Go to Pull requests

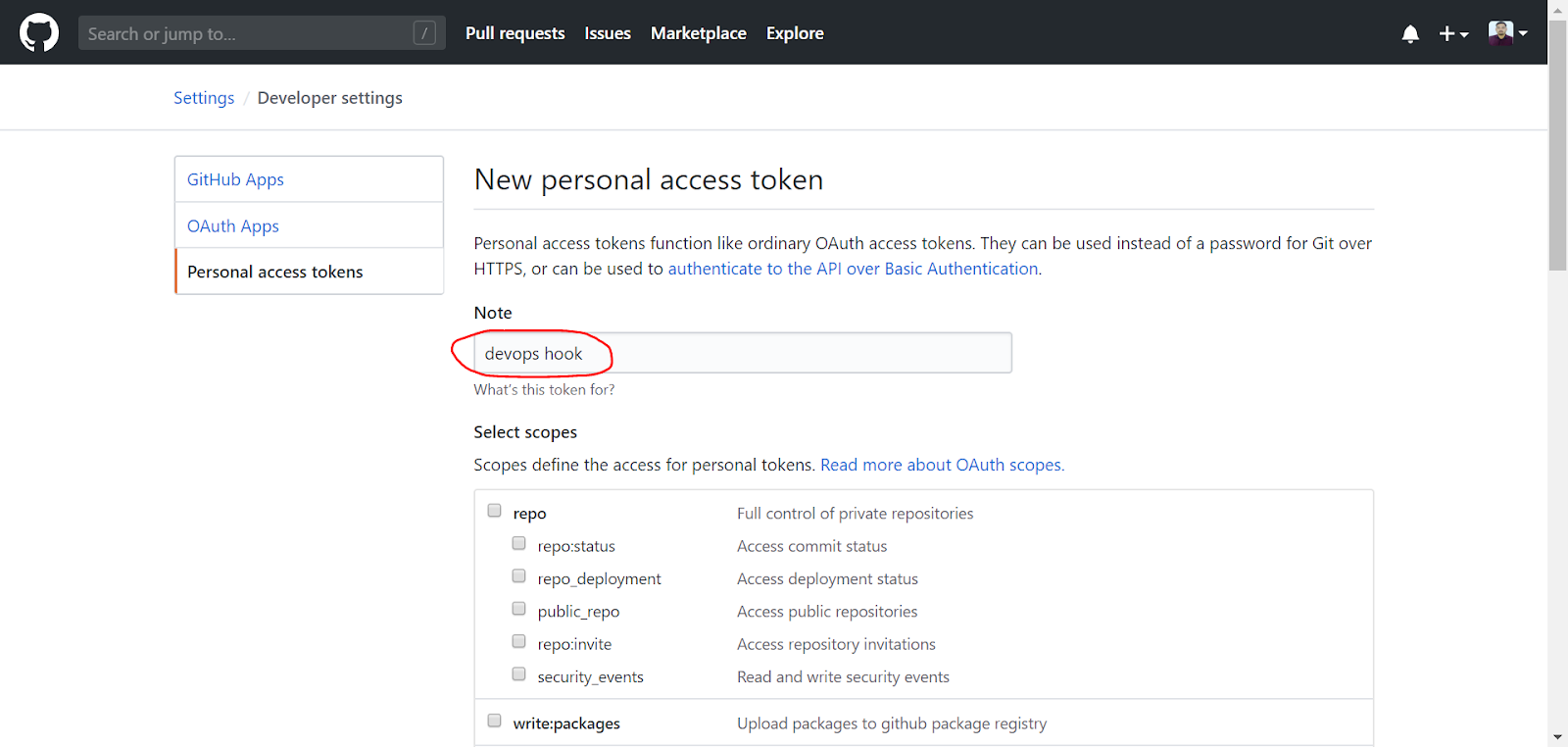[515, 33]
